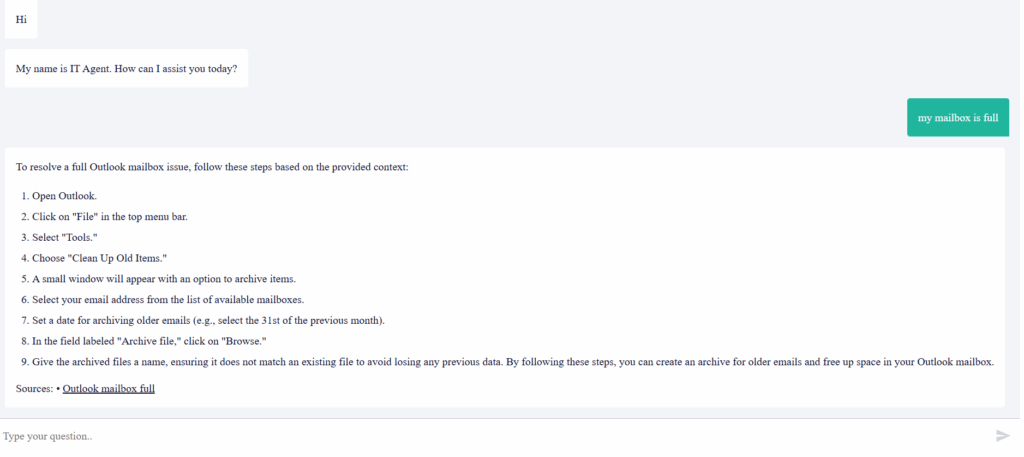Click step 4 "Clean Up Old Items" text
Image resolution: width=1024 pixels, height=457 pixels.
coord(99,258)
